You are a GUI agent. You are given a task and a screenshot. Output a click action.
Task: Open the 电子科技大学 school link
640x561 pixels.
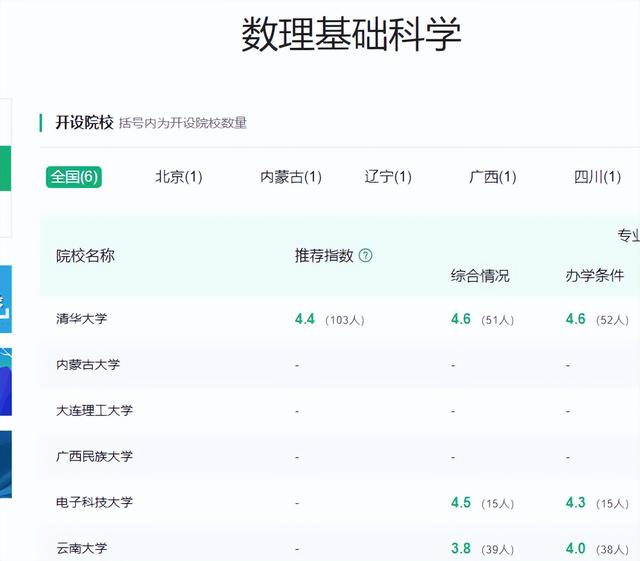click(x=94, y=502)
